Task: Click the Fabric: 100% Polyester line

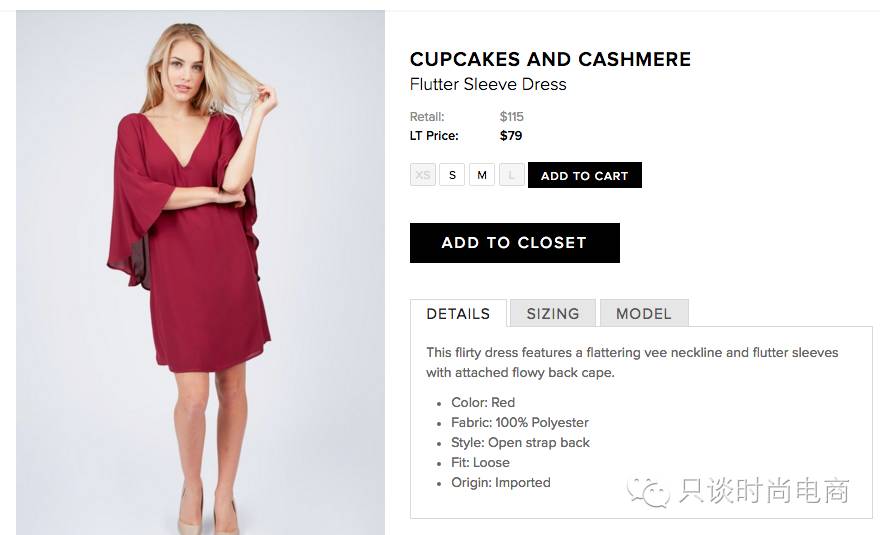Action: (520, 422)
